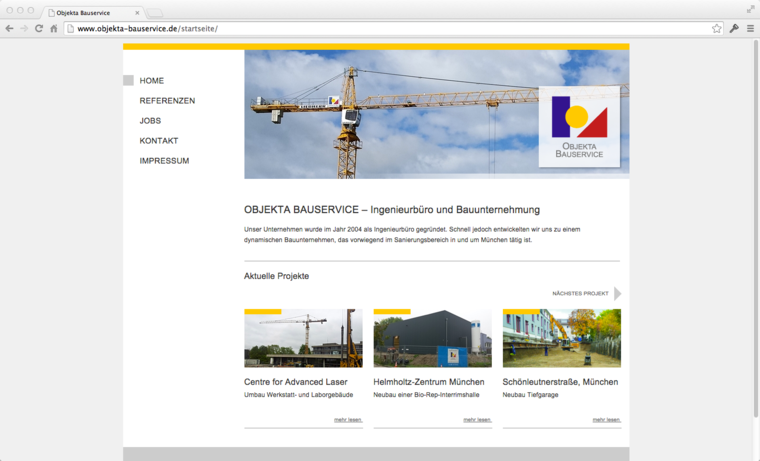Screen dimensions: 760x461
Task: Click mehr lesen under Helmholtz-Zentrum München
Action: click(477, 420)
